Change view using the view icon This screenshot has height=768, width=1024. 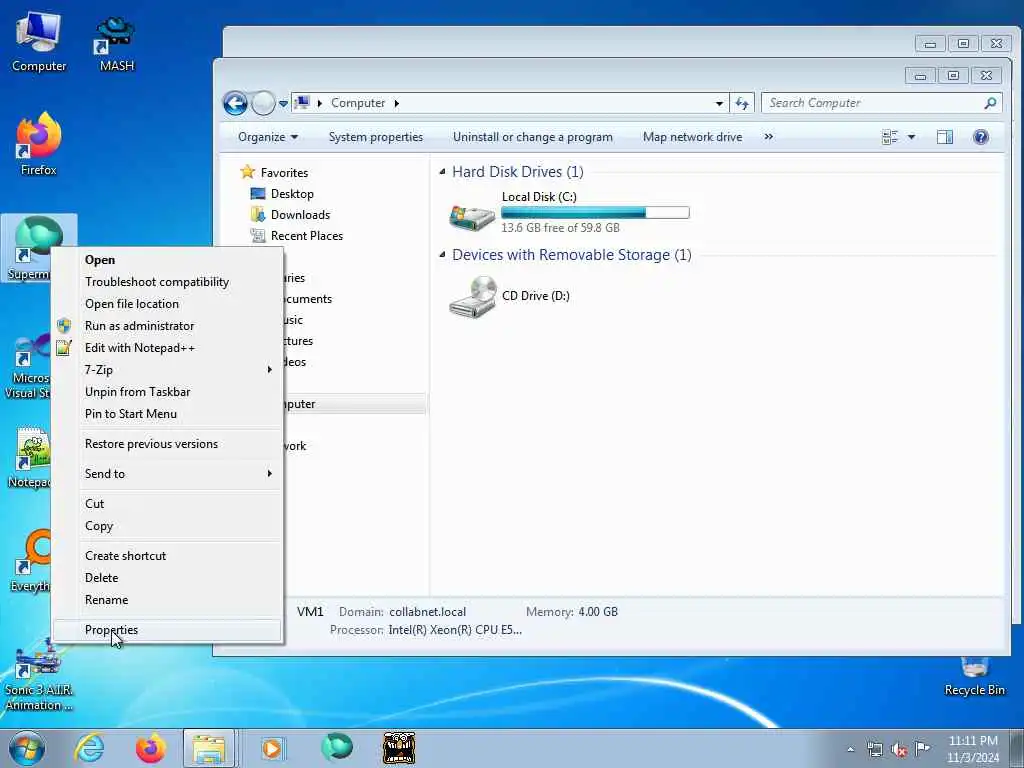click(x=889, y=137)
